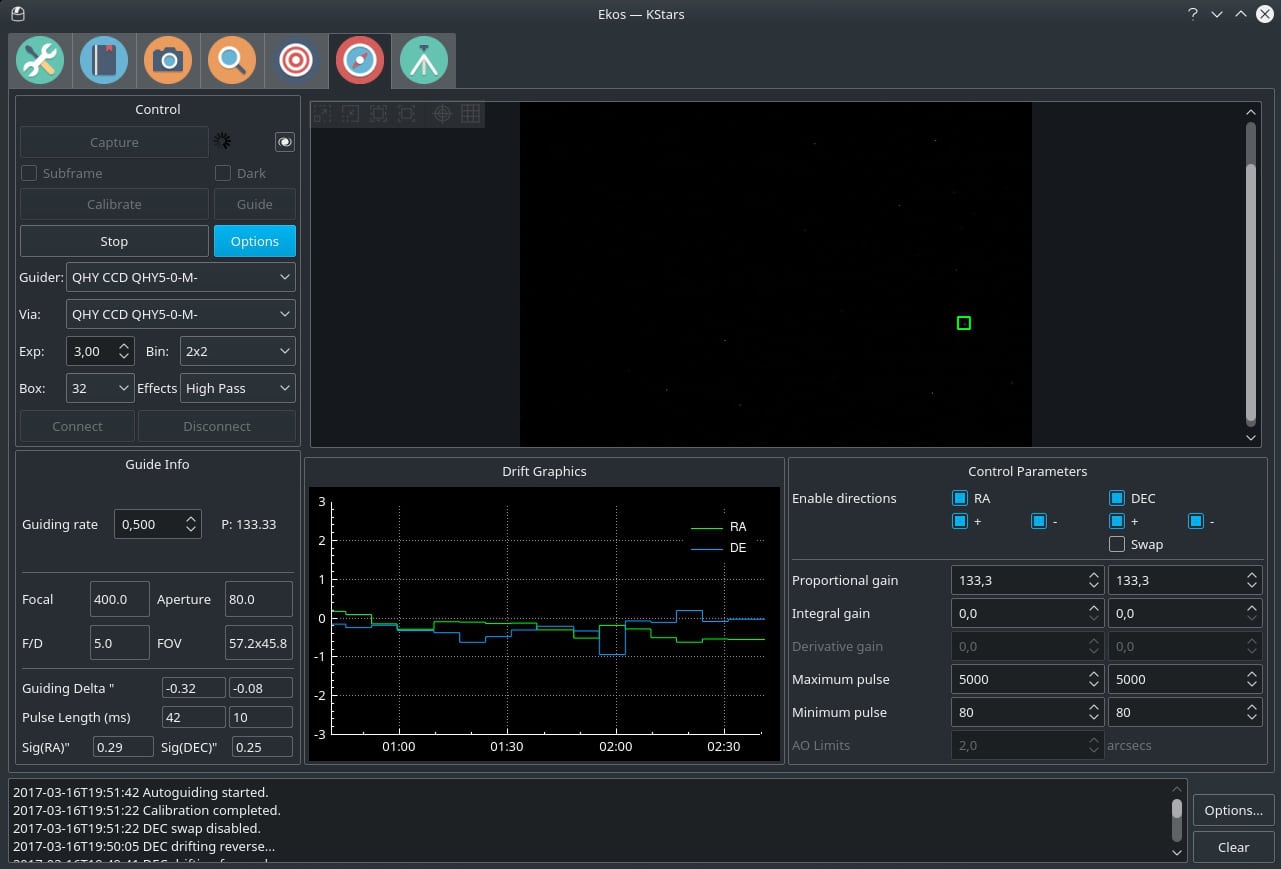Click the Guiding rate spinbox

(x=158, y=524)
